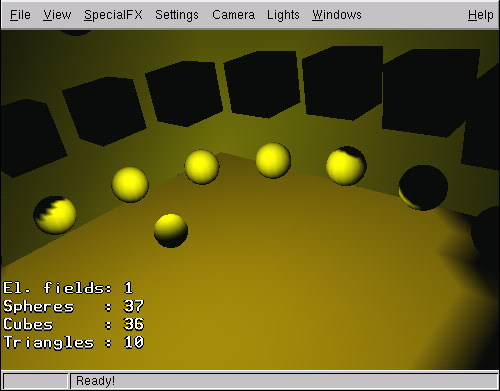Click the empty status box beside Ready!
500x391 pixels.
coord(35,381)
